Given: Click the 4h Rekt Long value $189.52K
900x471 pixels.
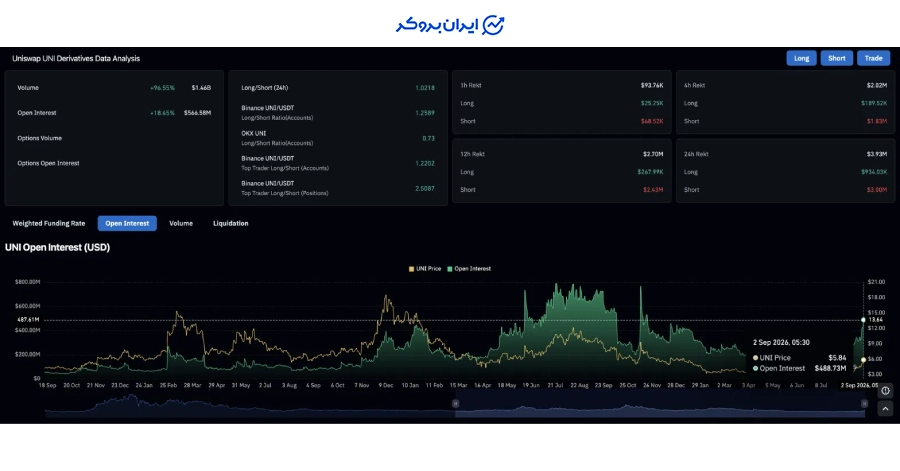Looking at the screenshot, I should tap(874, 103).
